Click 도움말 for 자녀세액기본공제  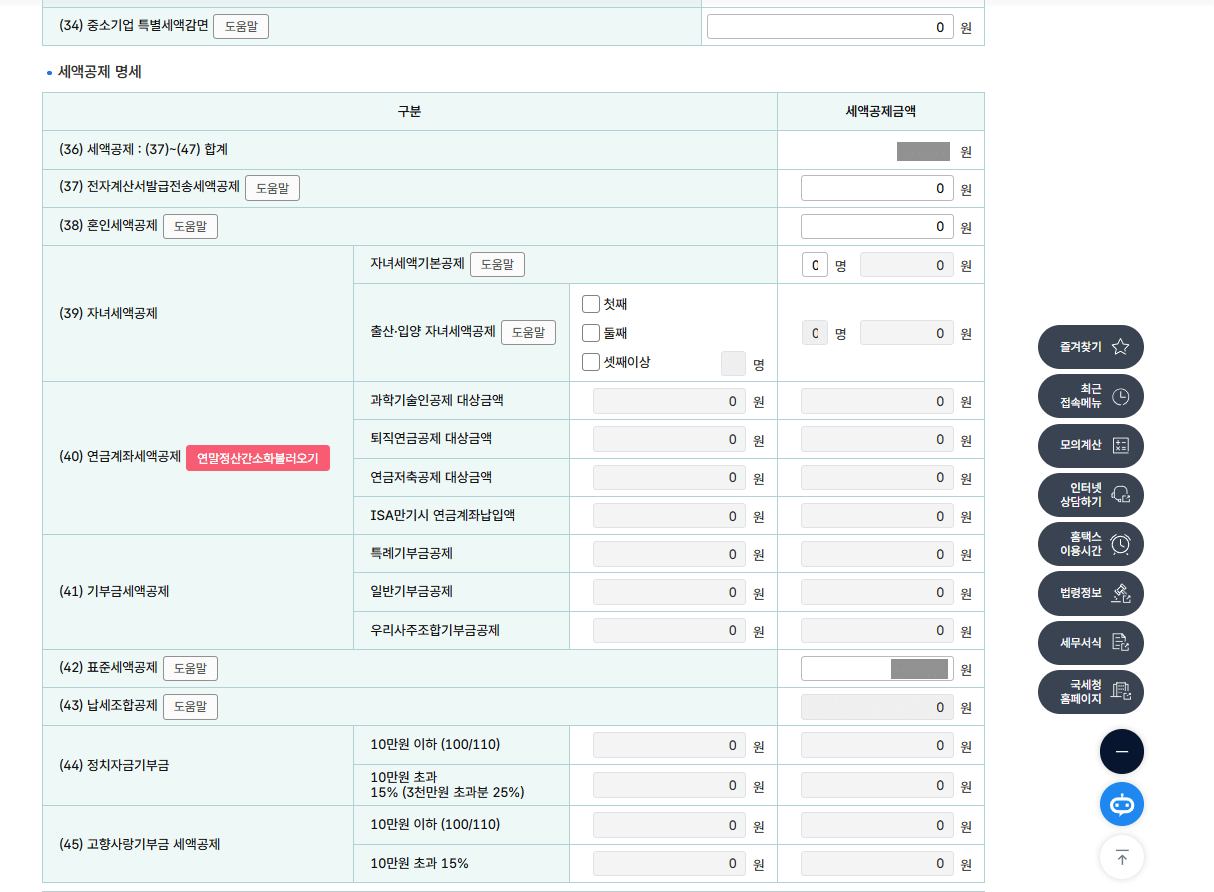click(x=497, y=264)
